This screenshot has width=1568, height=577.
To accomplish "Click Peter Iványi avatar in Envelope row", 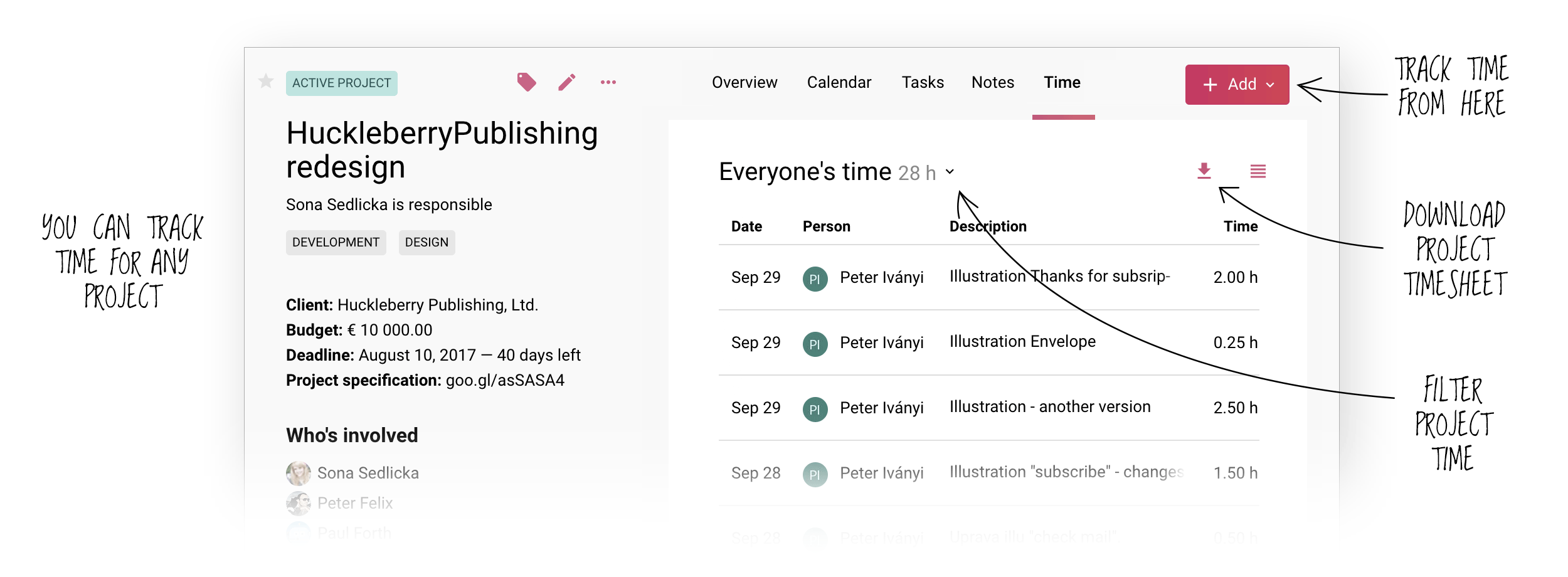I will pyautogui.click(x=815, y=344).
